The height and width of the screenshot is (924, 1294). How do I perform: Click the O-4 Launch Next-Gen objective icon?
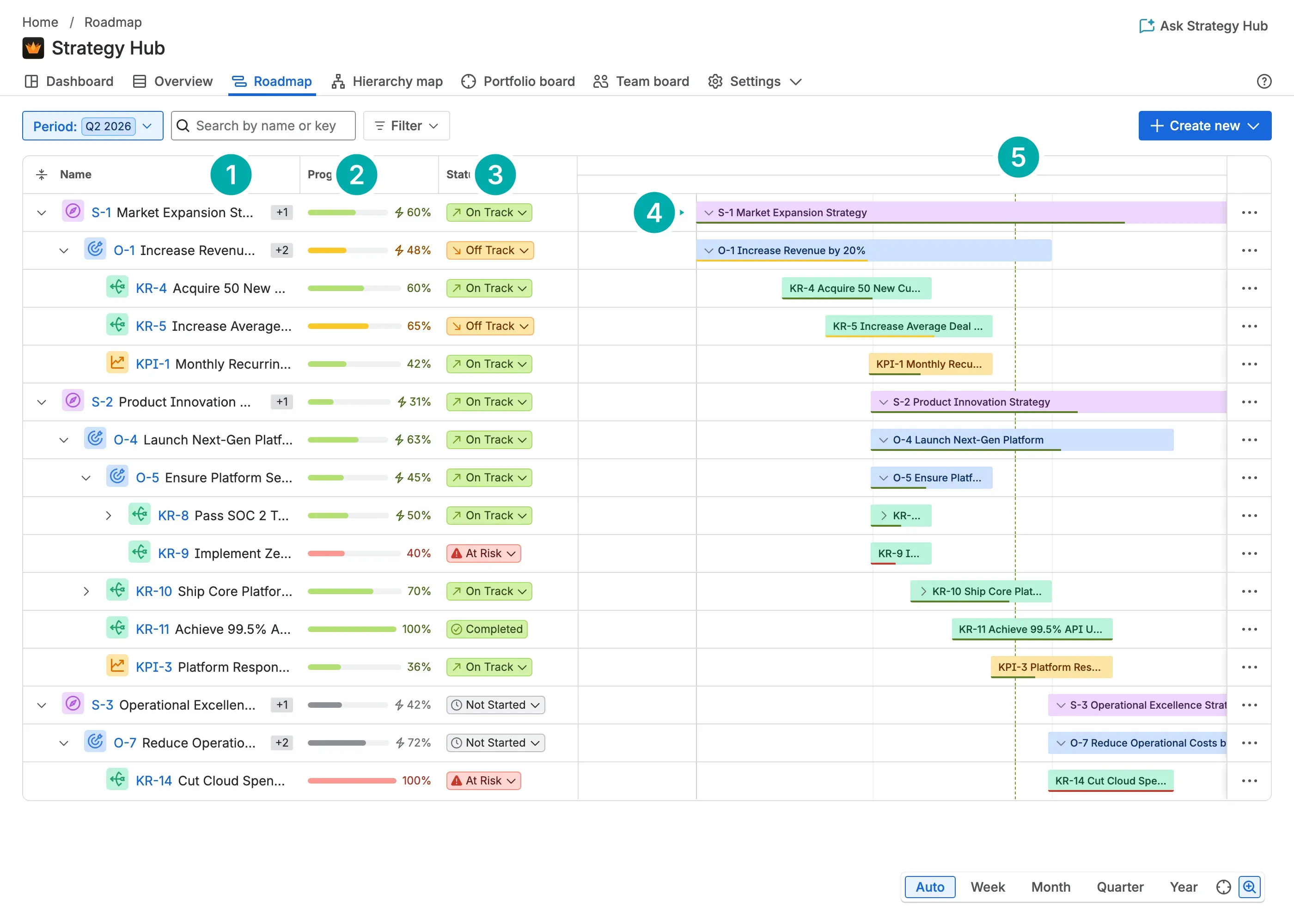coord(95,439)
